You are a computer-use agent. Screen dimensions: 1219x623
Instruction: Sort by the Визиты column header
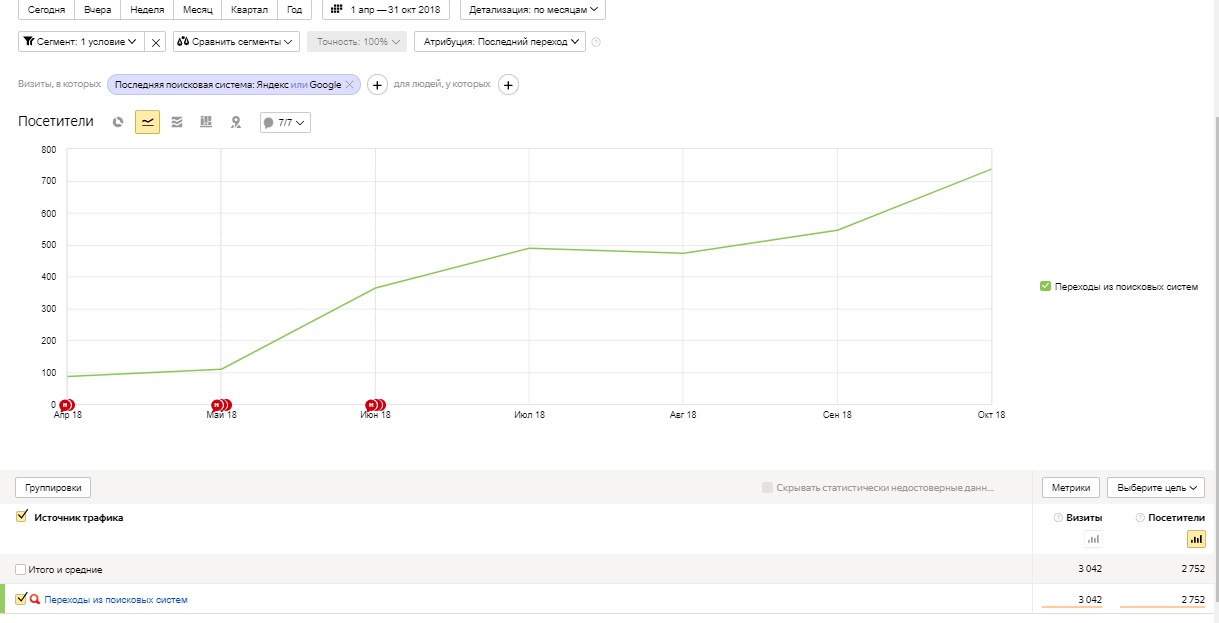[x=1084, y=518]
